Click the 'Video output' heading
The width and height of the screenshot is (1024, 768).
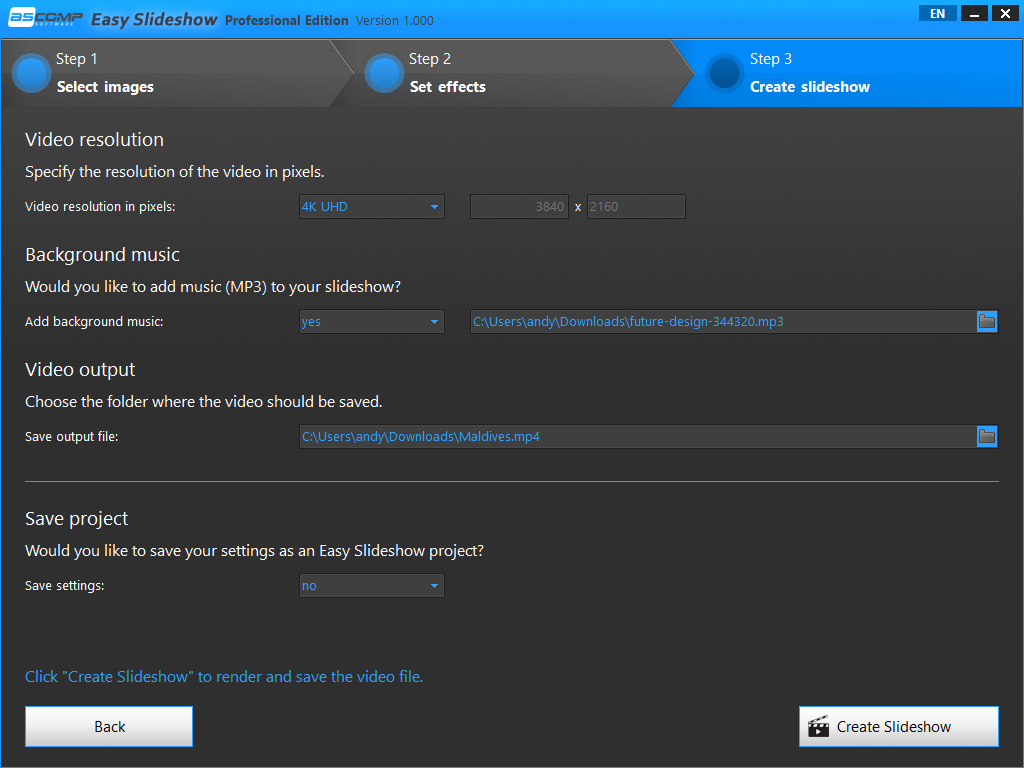point(80,370)
